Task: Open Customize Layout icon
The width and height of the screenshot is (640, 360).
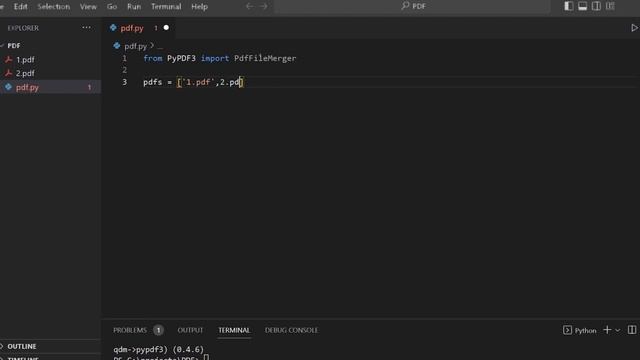Action: [610, 6]
